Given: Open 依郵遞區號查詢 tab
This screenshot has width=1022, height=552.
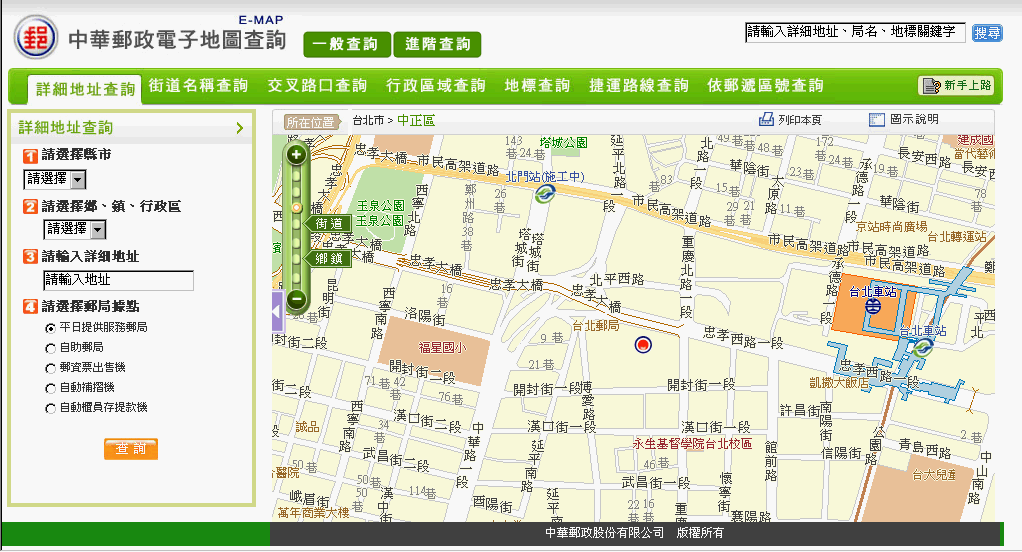Looking at the screenshot, I should tap(765, 85).
